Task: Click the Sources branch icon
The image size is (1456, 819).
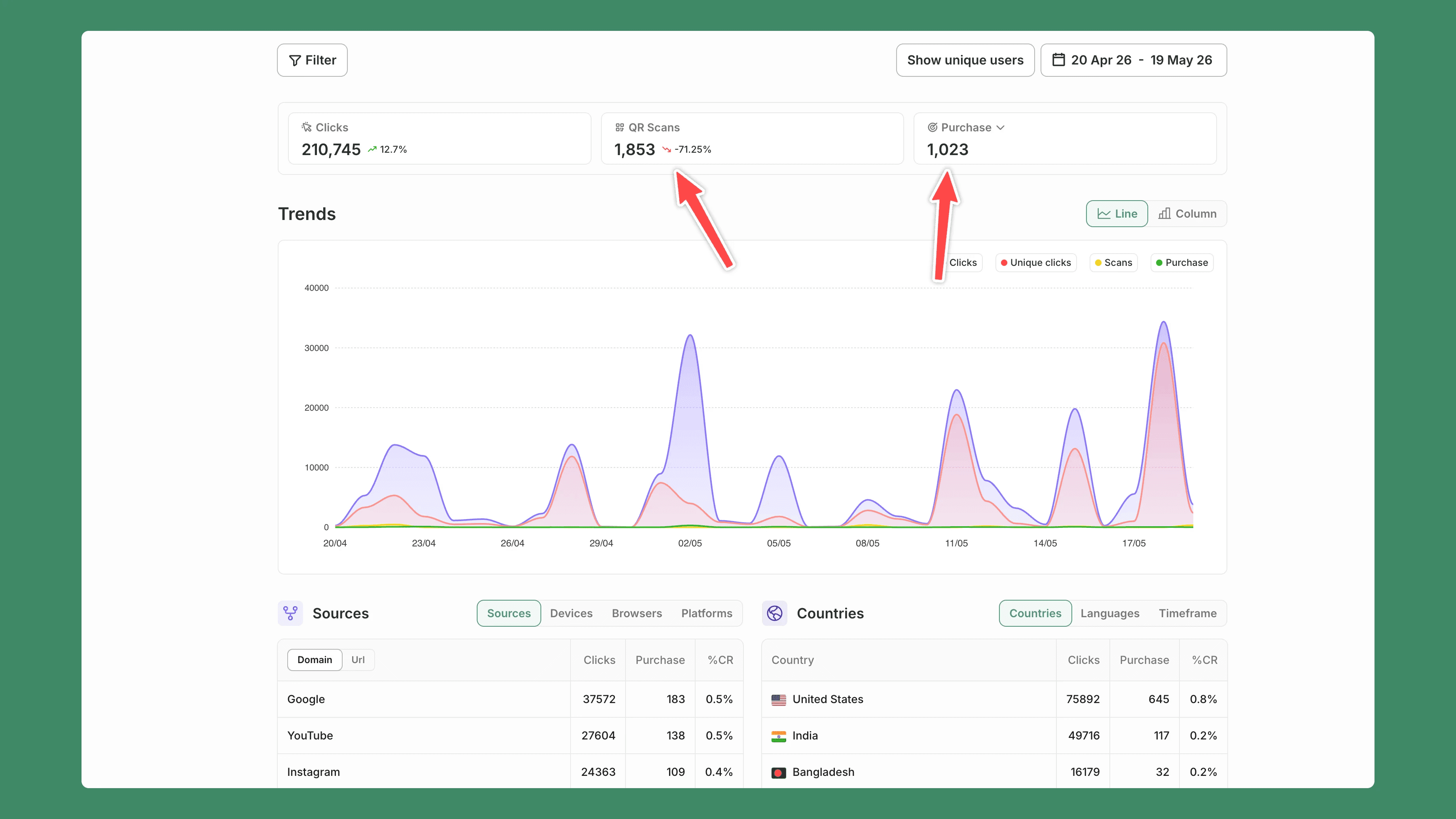Action: click(x=290, y=613)
